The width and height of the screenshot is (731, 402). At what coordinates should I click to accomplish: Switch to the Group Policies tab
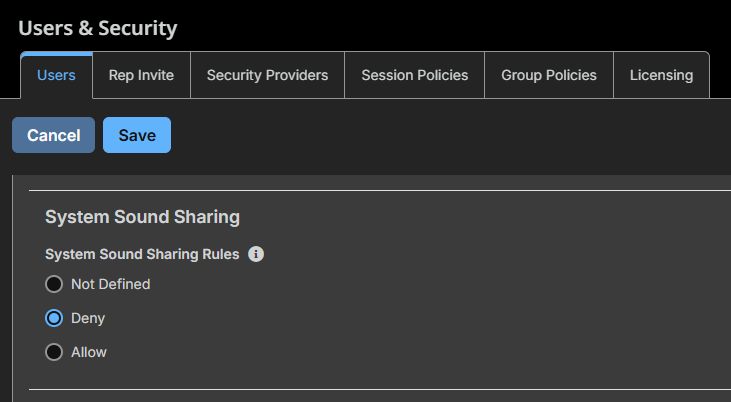[x=549, y=75]
